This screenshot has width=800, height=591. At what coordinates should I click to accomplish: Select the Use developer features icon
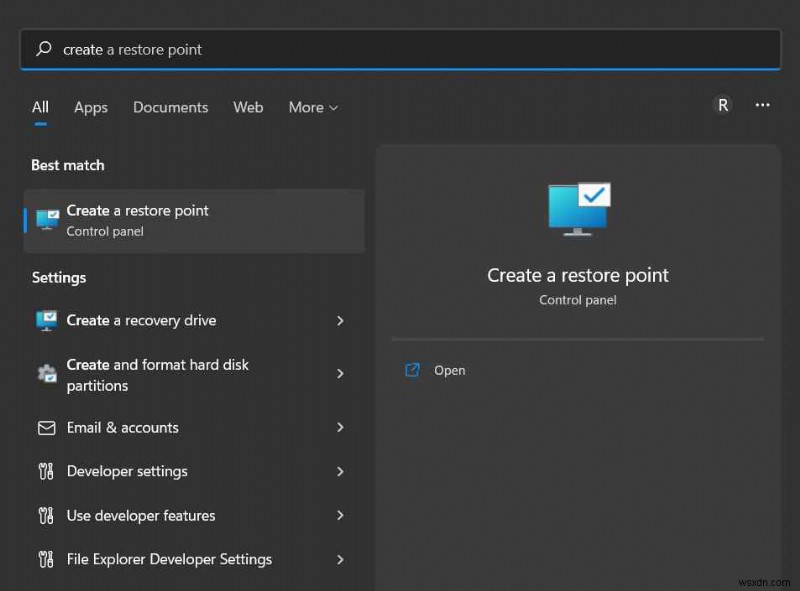click(x=46, y=515)
